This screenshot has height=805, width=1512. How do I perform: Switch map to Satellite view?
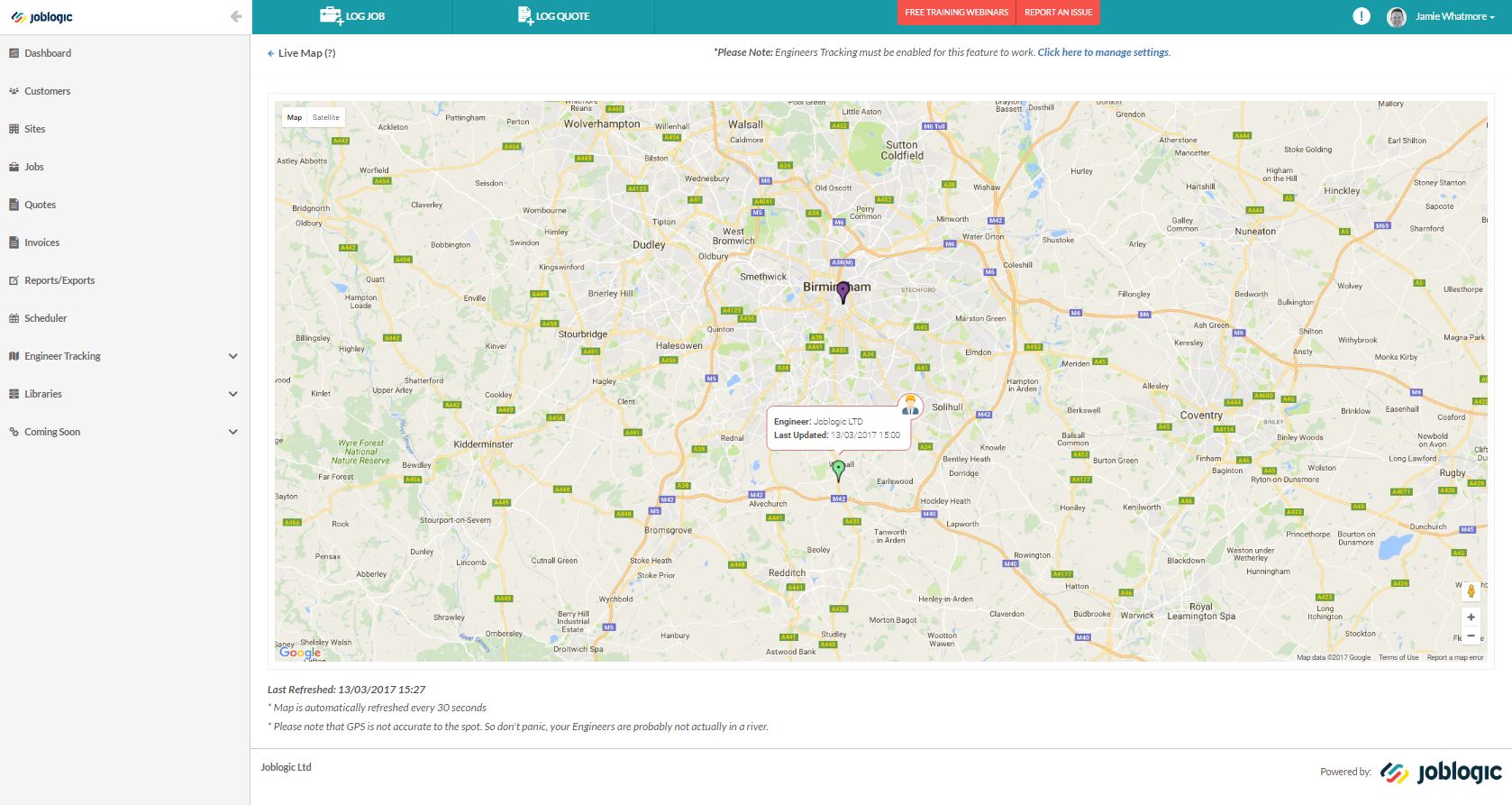coord(326,117)
